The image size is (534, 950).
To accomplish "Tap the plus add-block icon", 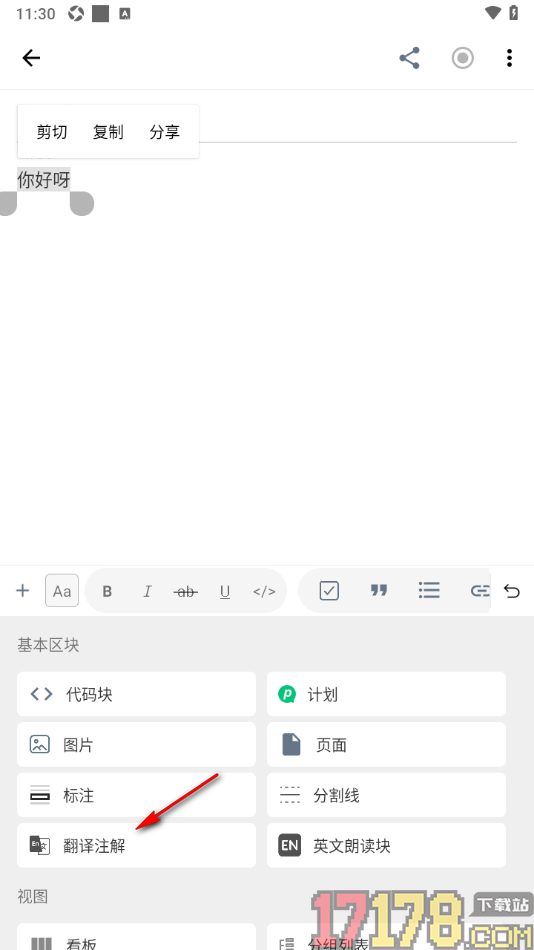I will [x=22, y=590].
